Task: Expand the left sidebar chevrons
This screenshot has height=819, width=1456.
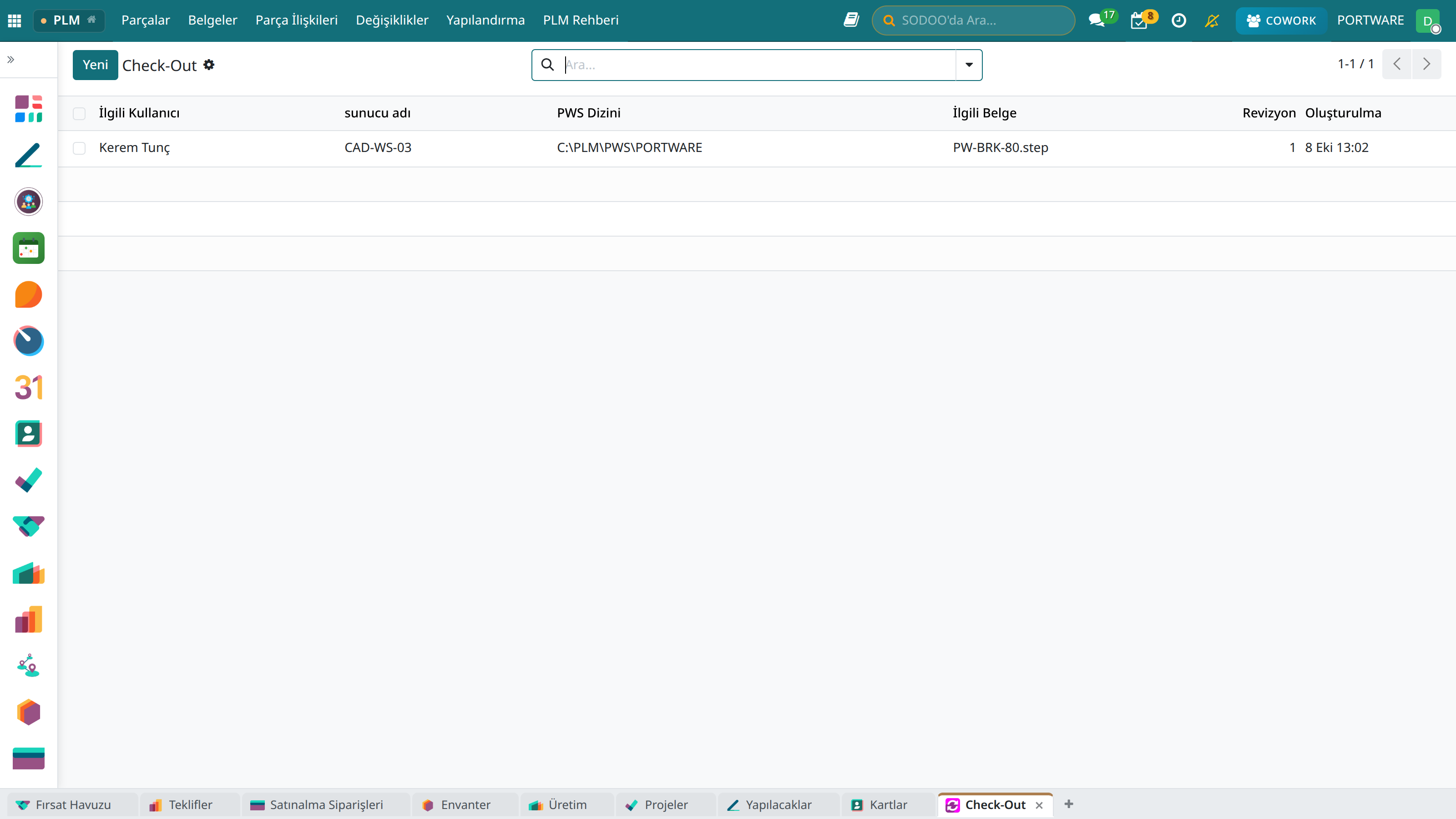Action: click(11, 59)
